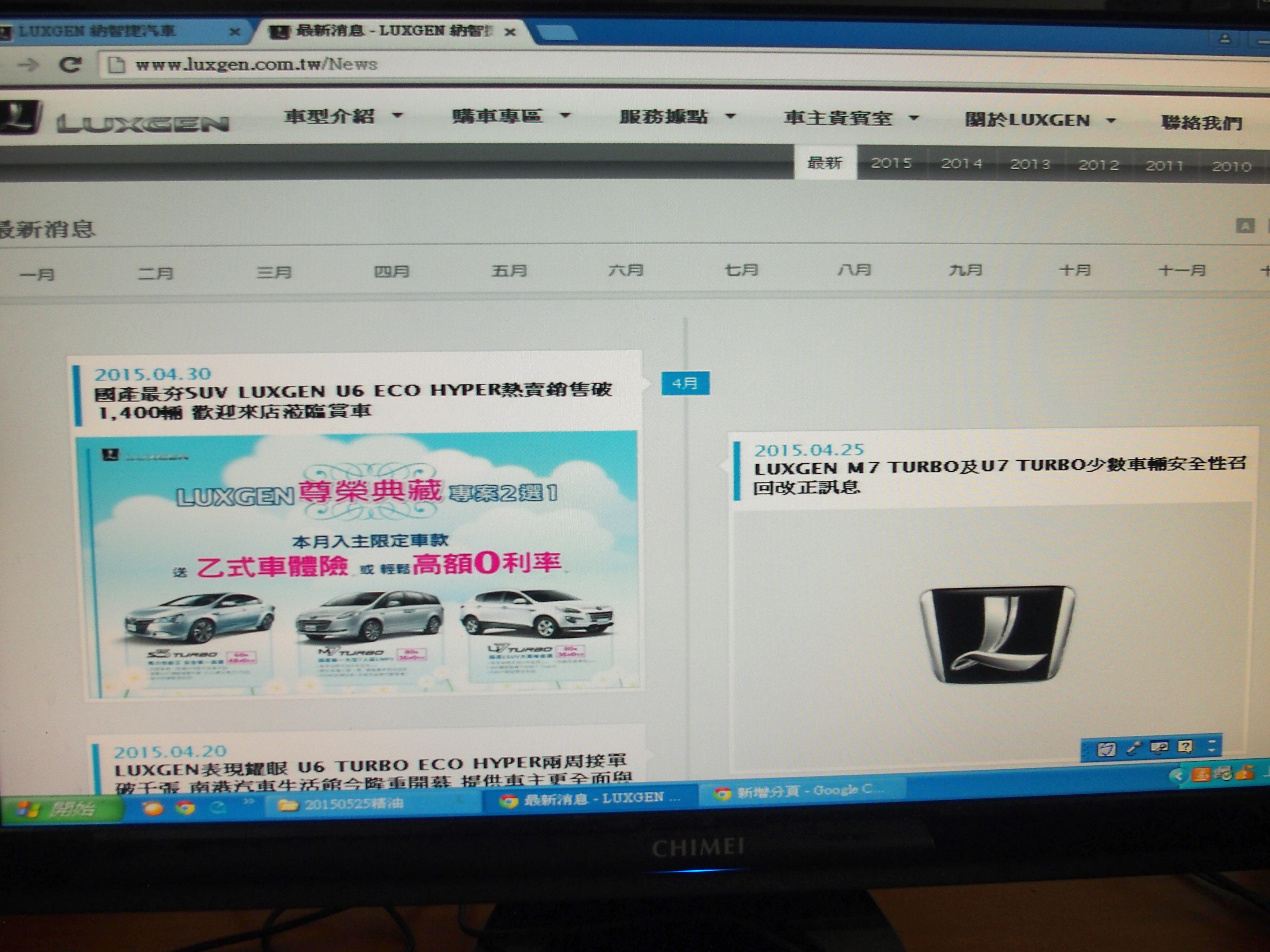
Task: Jump to 七月 on the timeline
Action: pyautogui.click(x=741, y=269)
